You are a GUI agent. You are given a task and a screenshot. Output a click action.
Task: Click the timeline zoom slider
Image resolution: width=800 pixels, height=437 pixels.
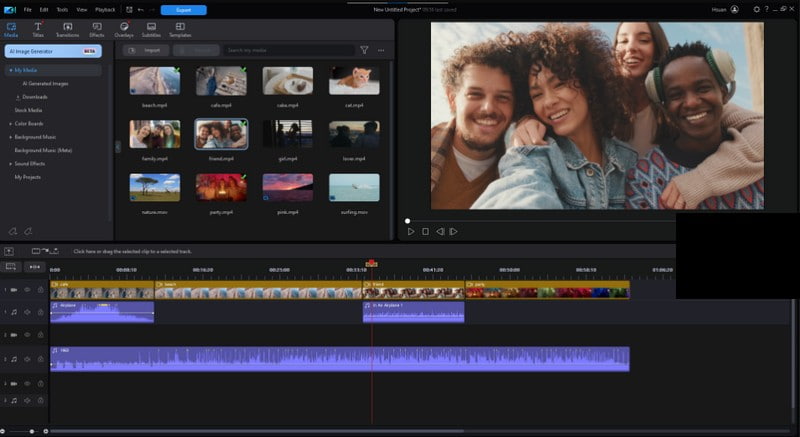(x=32, y=431)
